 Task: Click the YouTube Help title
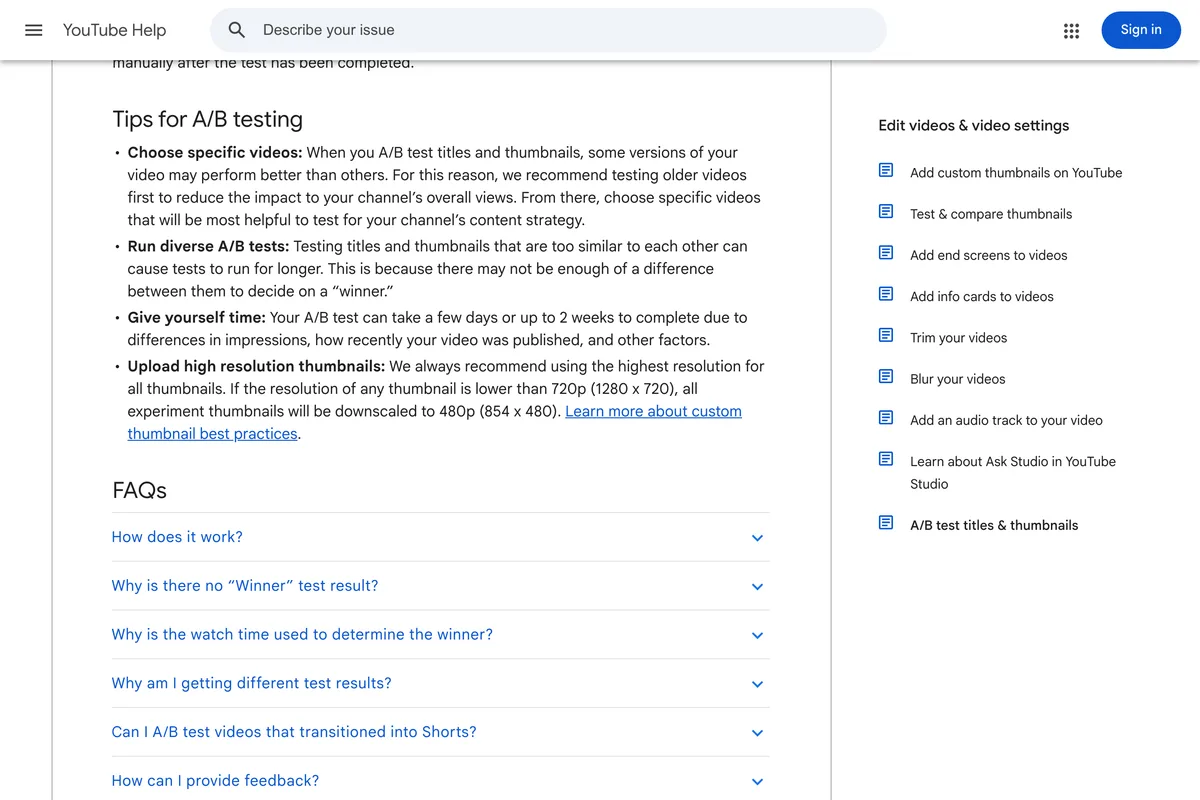point(114,30)
